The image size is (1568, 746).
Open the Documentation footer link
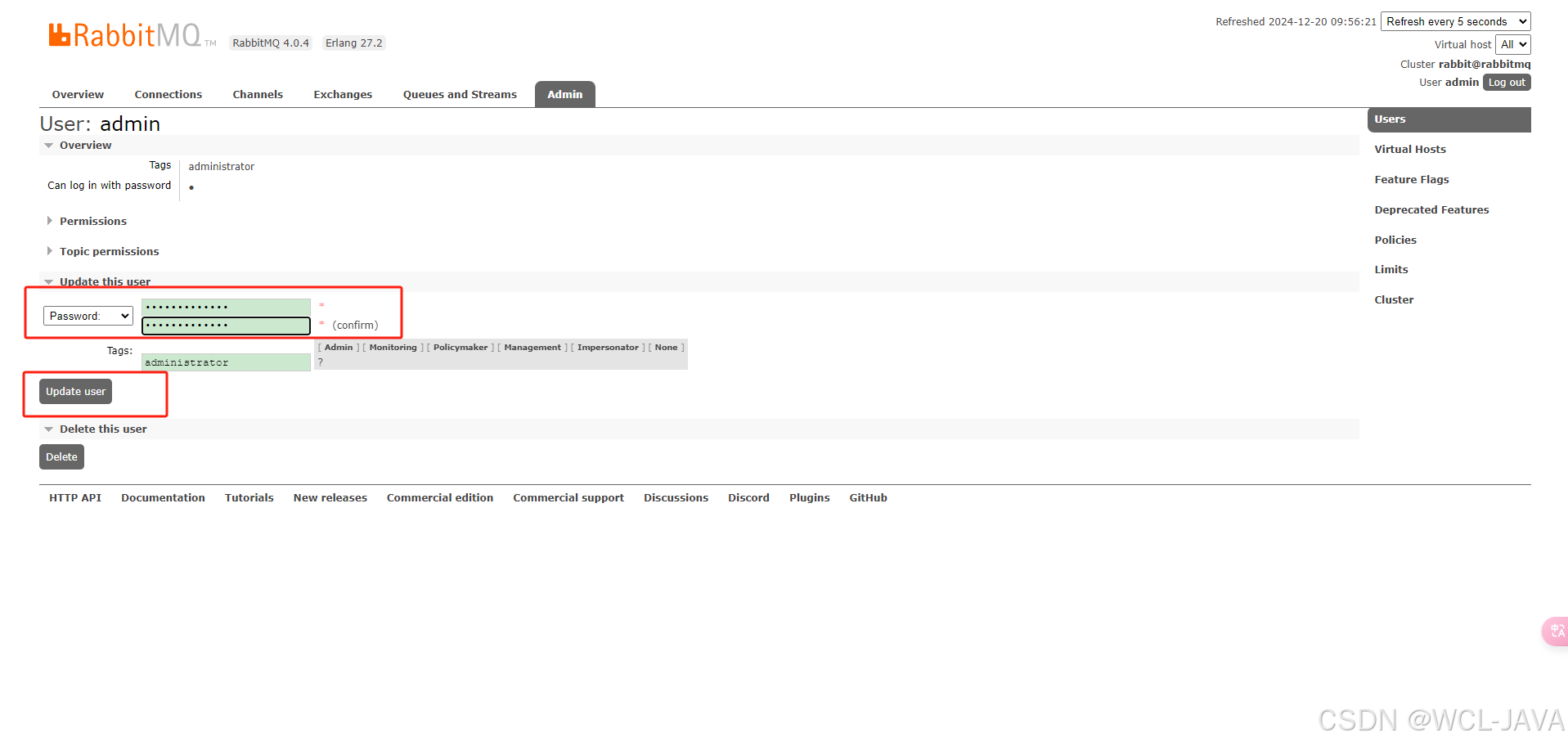163,498
